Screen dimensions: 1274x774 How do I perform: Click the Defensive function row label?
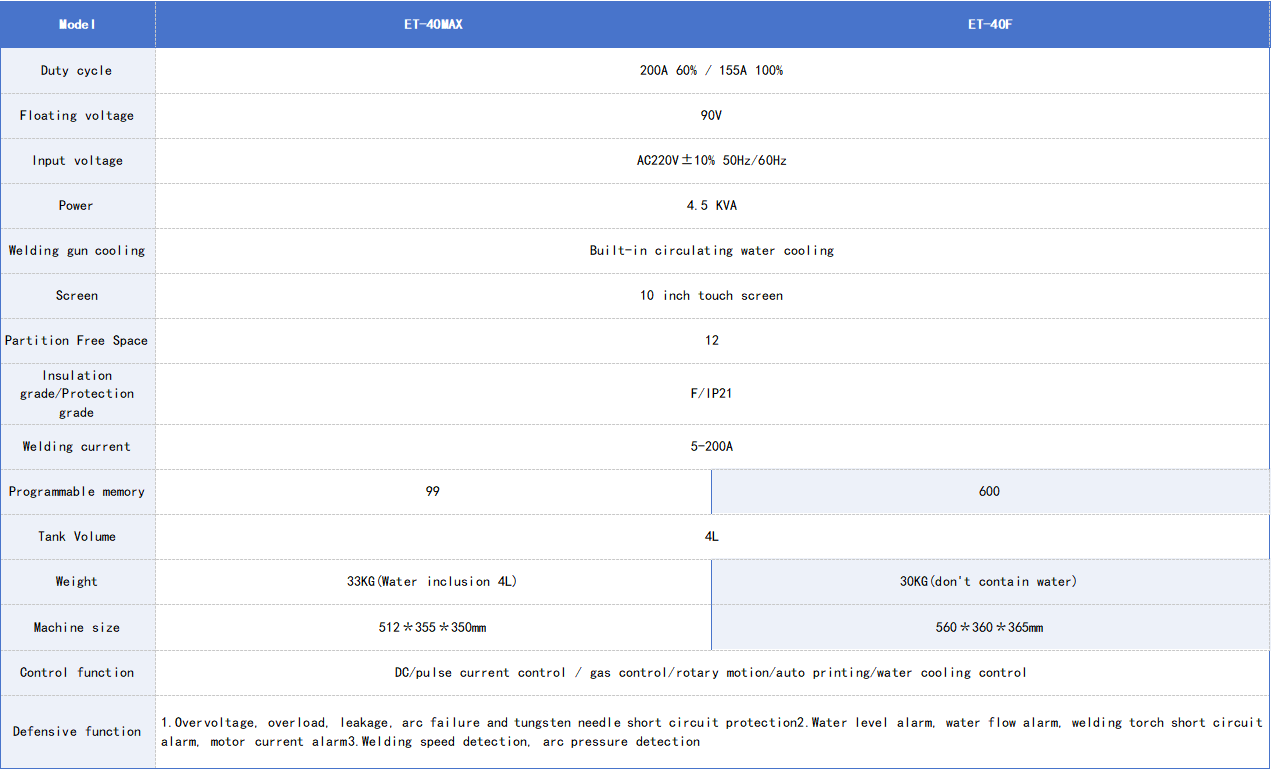(77, 732)
